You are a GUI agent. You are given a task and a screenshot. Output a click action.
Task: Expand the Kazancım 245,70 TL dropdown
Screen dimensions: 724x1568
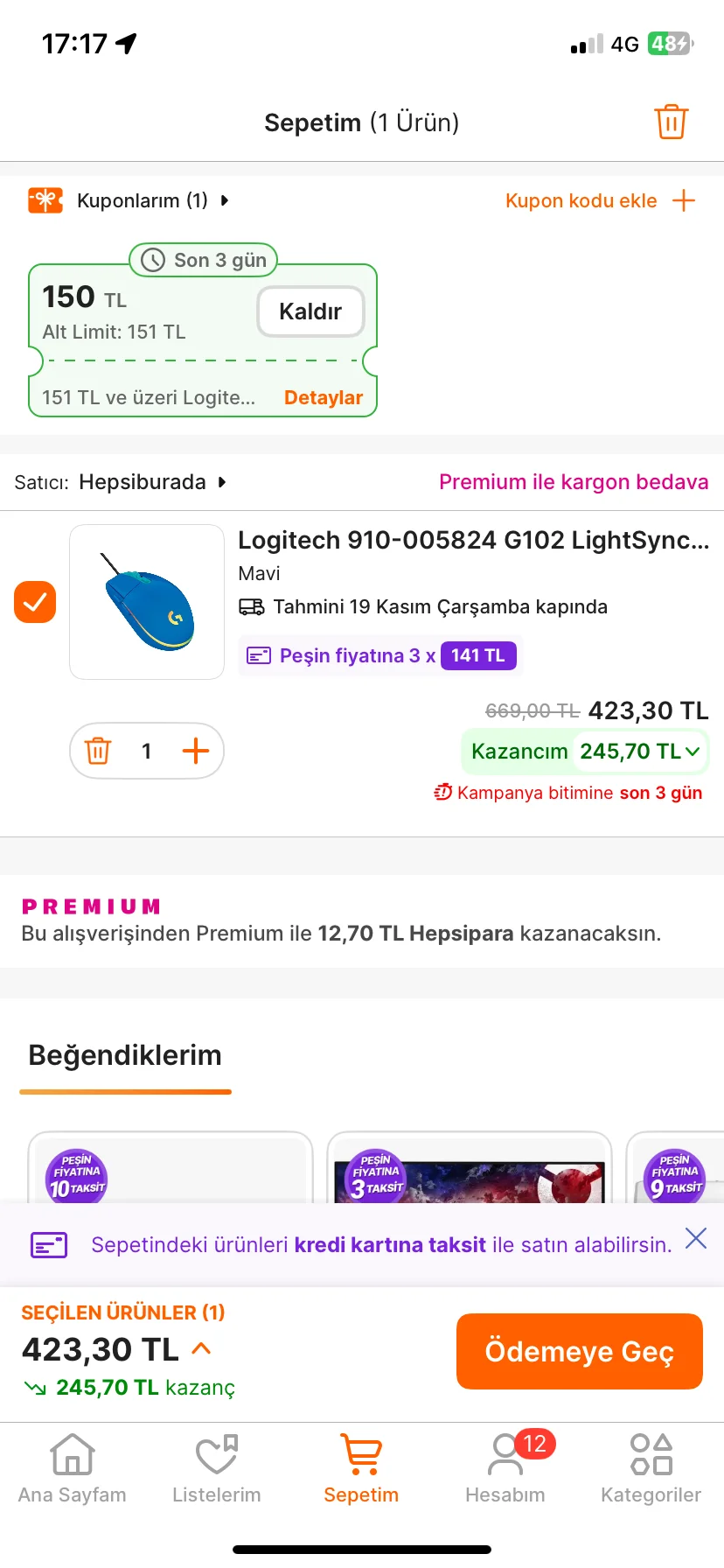(693, 752)
